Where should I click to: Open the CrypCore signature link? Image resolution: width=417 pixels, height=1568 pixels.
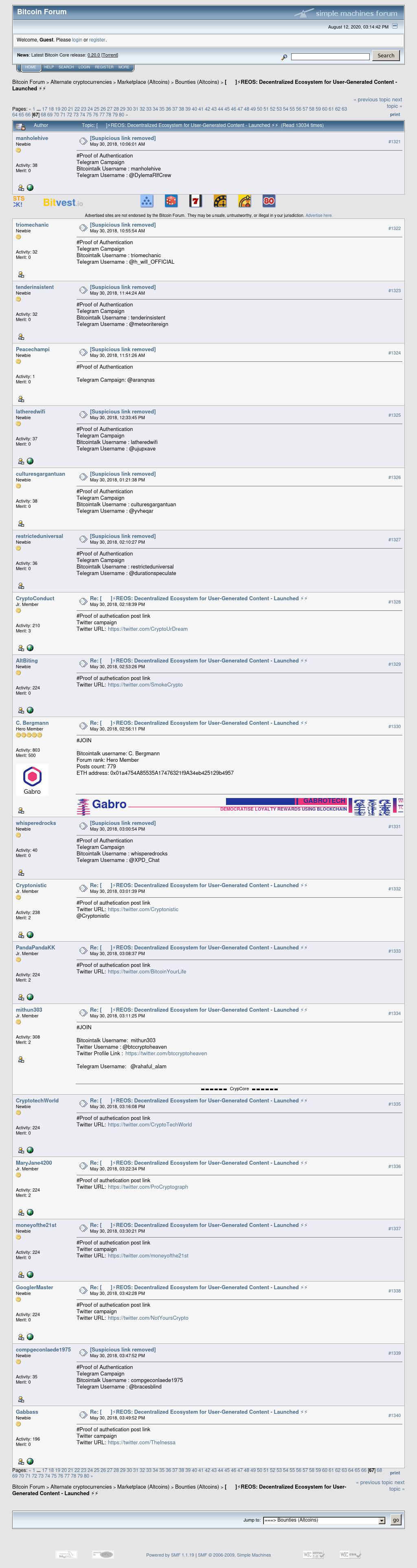point(239,1088)
